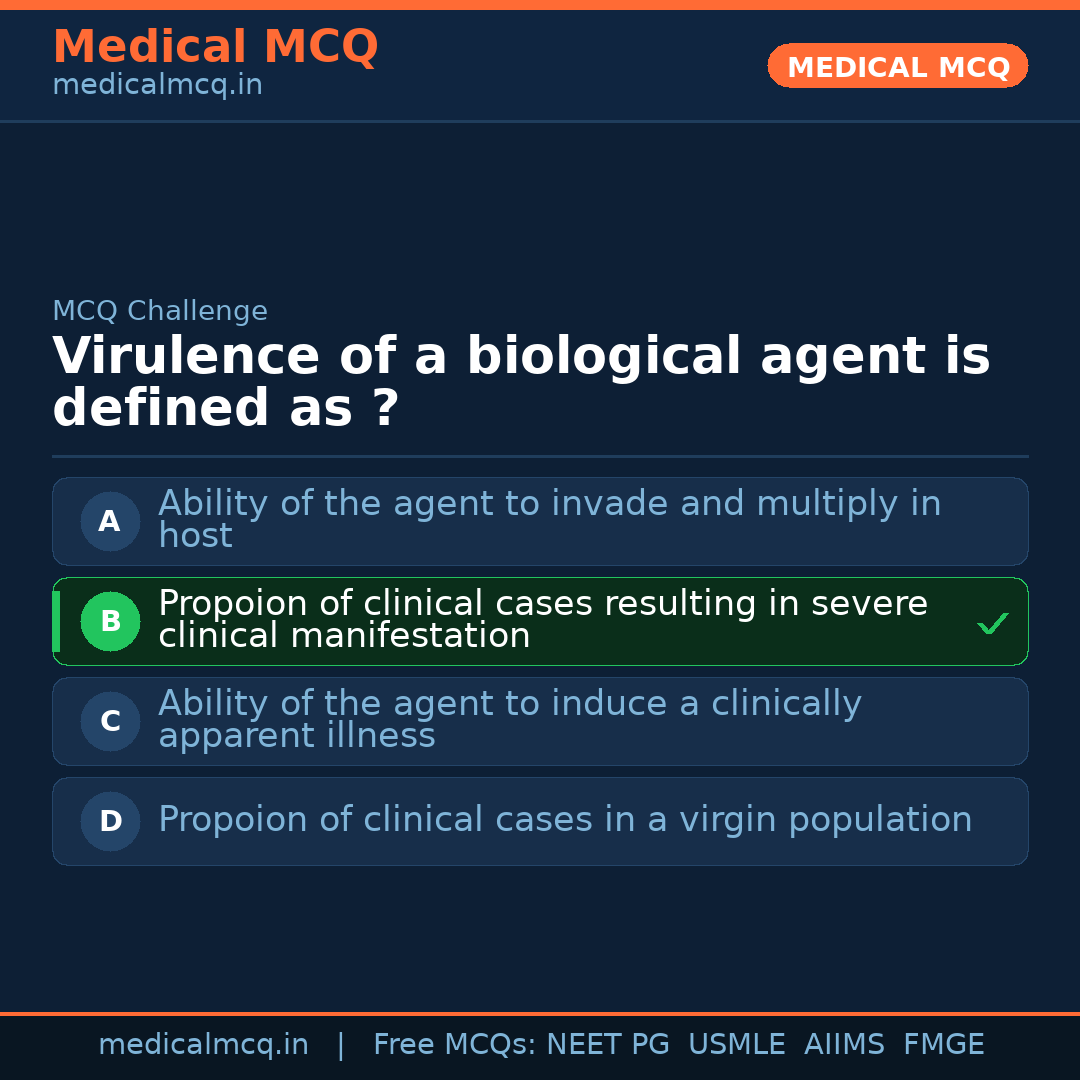Select answer 'Ability of the agent to induce a clinically apparent illness'
Viewport: 1080px width, 1080px height.
point(509,719)
